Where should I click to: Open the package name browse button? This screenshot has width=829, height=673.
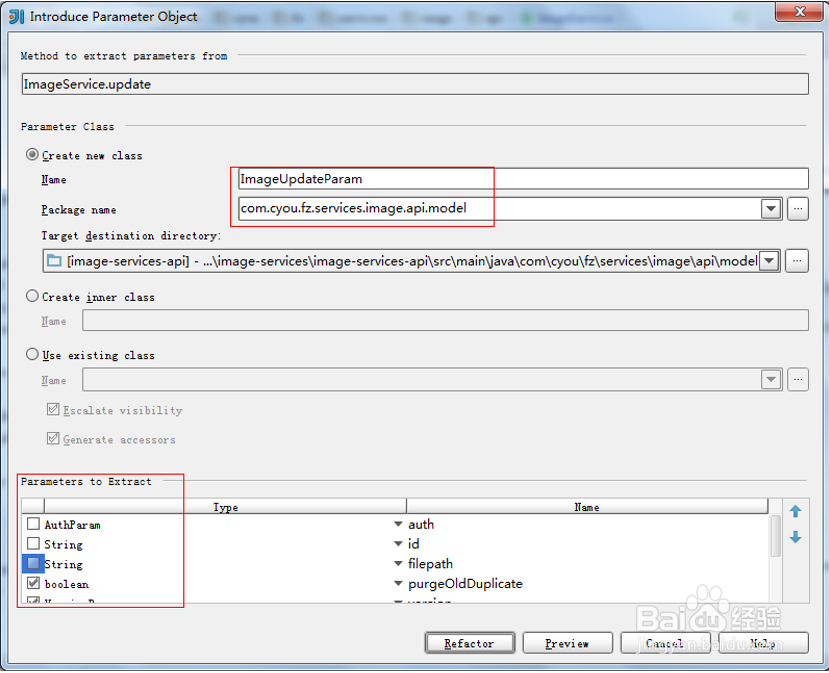tap(798, 209)
